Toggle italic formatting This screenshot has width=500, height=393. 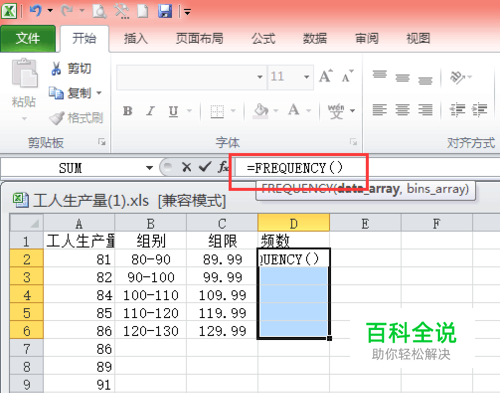150,111
